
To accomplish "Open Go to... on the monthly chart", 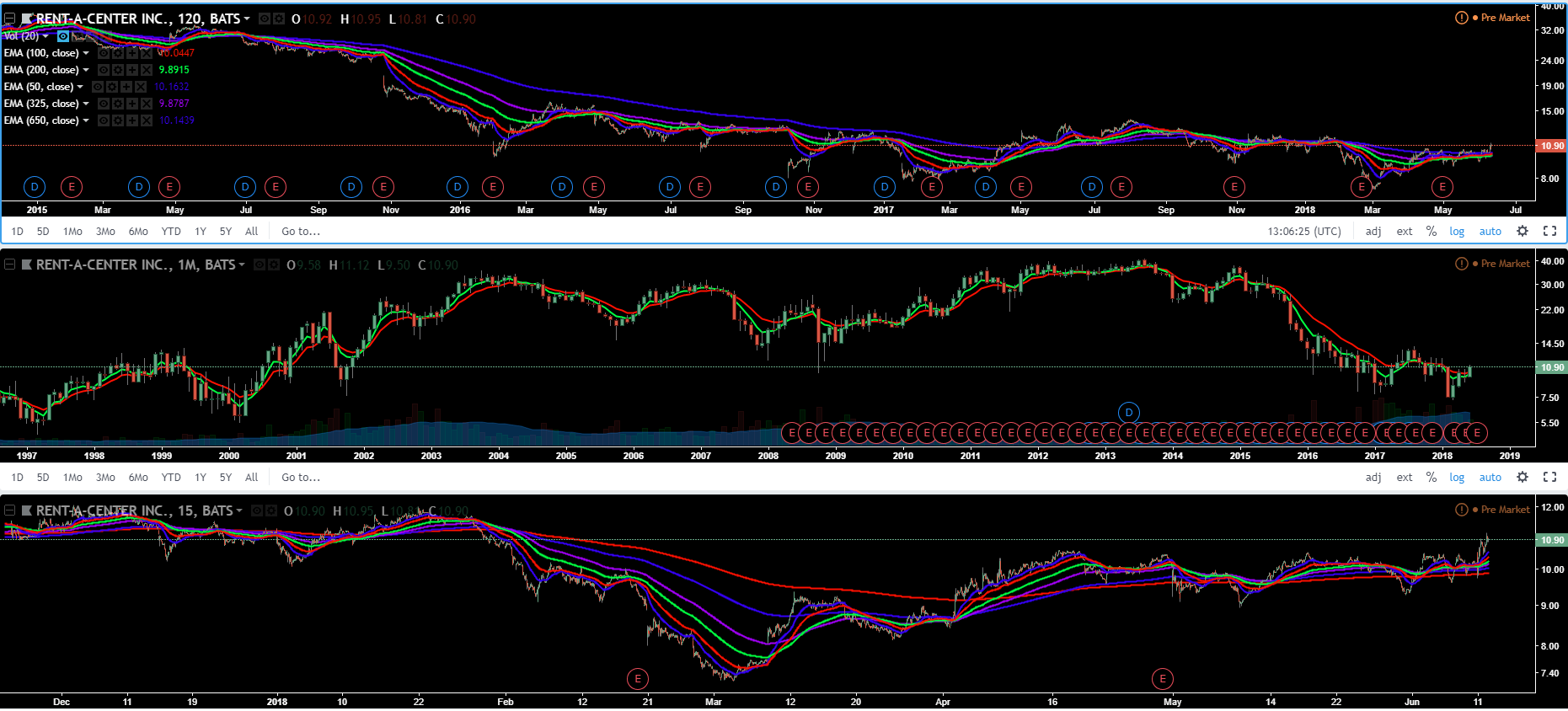I will pyautogui.click(x=301, y=478).
